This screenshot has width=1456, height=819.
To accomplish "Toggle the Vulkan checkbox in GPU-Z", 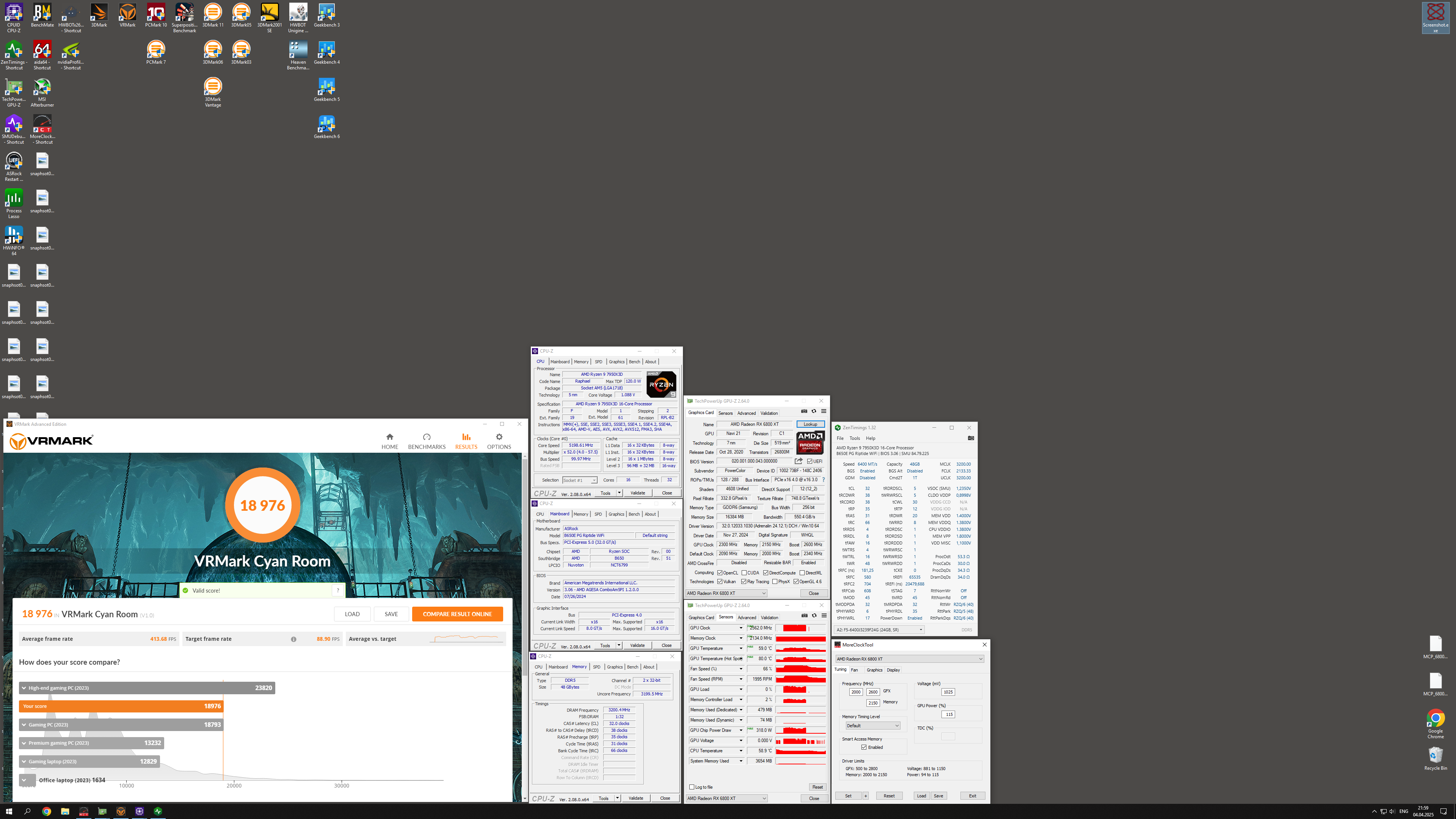I will 720,582.
